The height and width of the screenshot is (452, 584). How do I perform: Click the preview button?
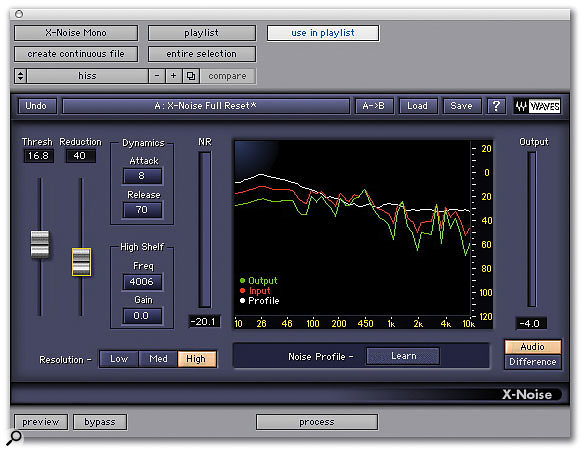point(41,422)
